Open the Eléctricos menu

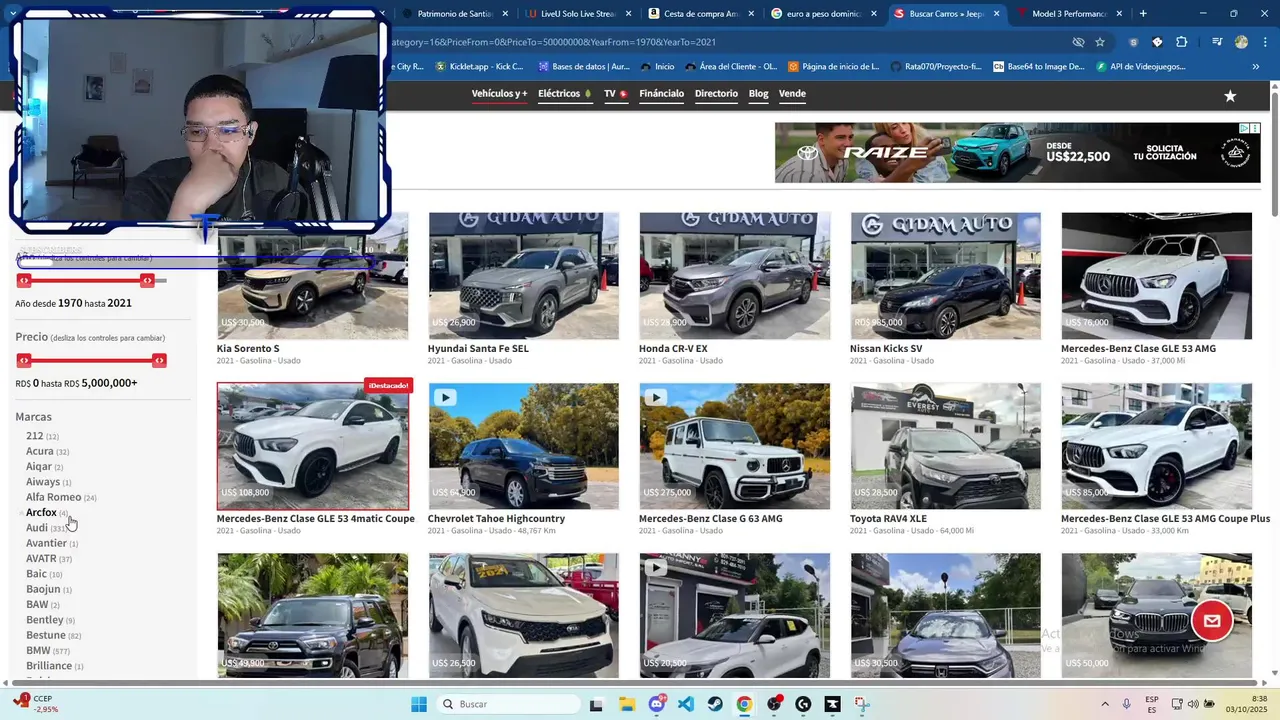click(x=565, y=94)
